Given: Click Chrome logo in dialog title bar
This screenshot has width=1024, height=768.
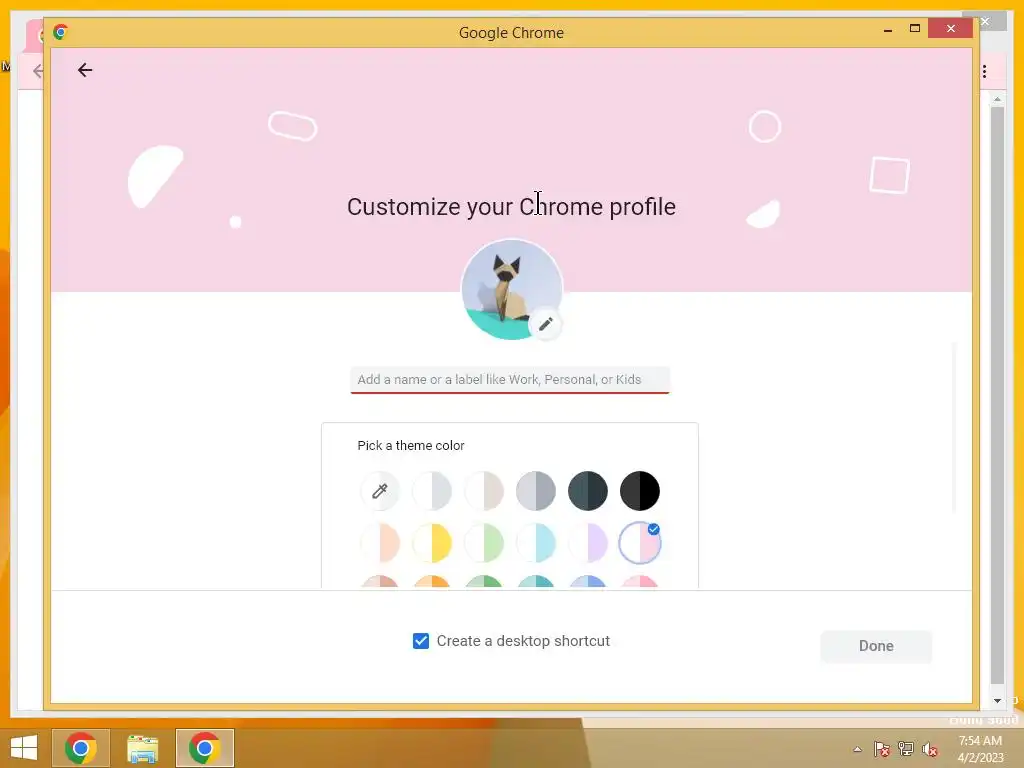Looking at the screenshot, I should point(61,32).
